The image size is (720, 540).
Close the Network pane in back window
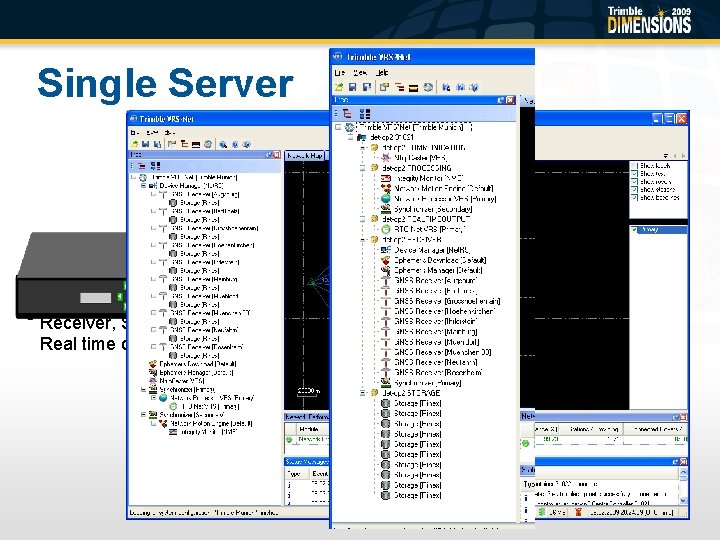click(x=683, y=417)
